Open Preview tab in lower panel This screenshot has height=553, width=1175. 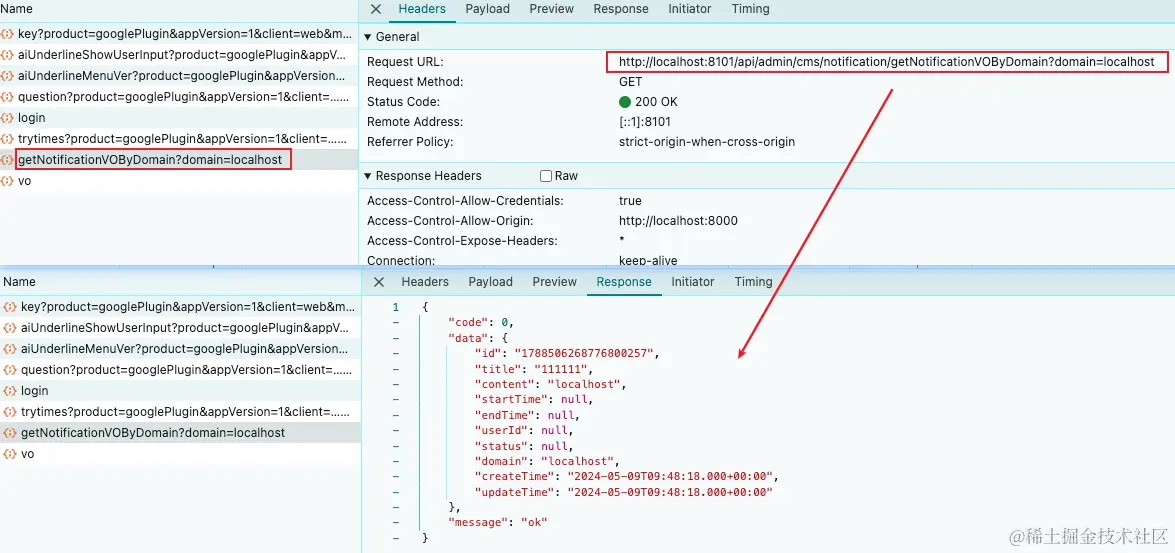click(555, 282)
